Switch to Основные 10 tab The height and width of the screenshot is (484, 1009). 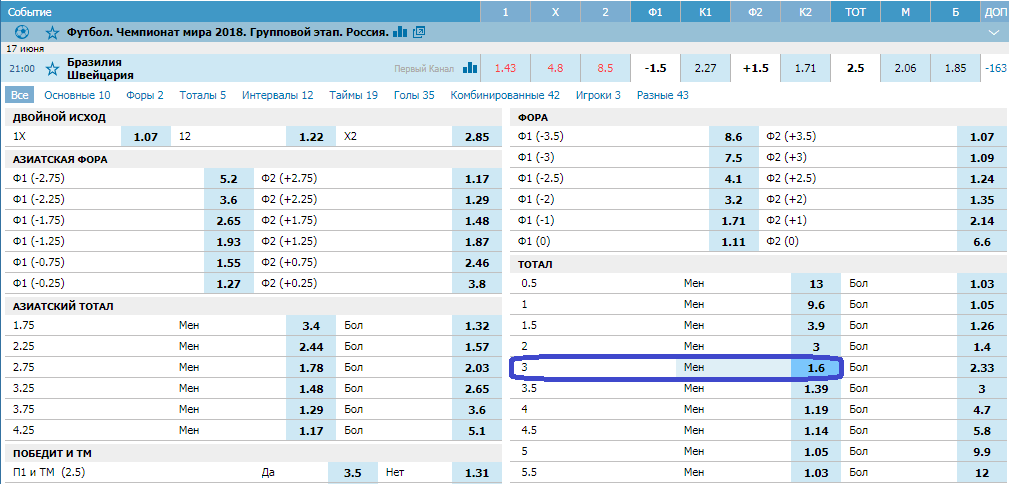(x=77, y=95)
